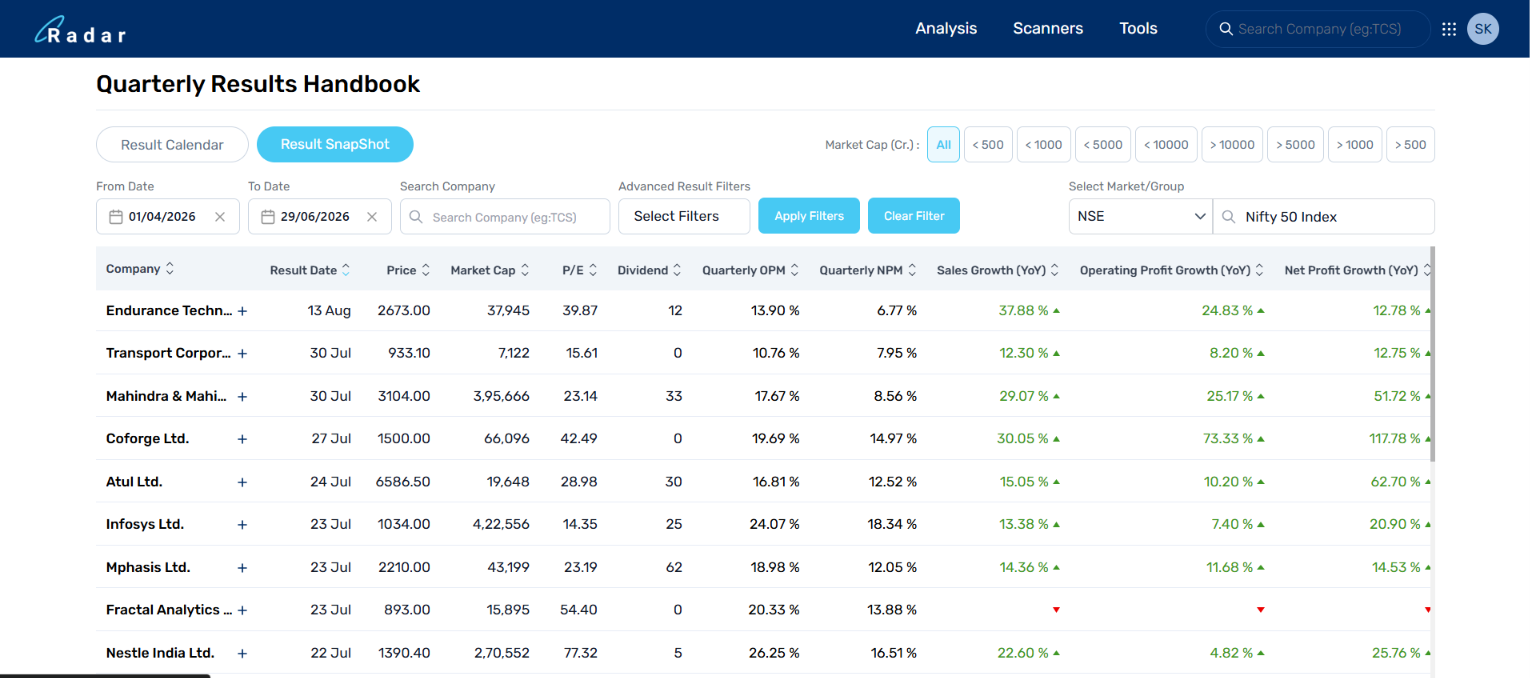Image resolution: width=1530 pixels, height=678 pixels.
Task: Click Mahindra & Mahi... price 3104.00
Action: point(404,397)
